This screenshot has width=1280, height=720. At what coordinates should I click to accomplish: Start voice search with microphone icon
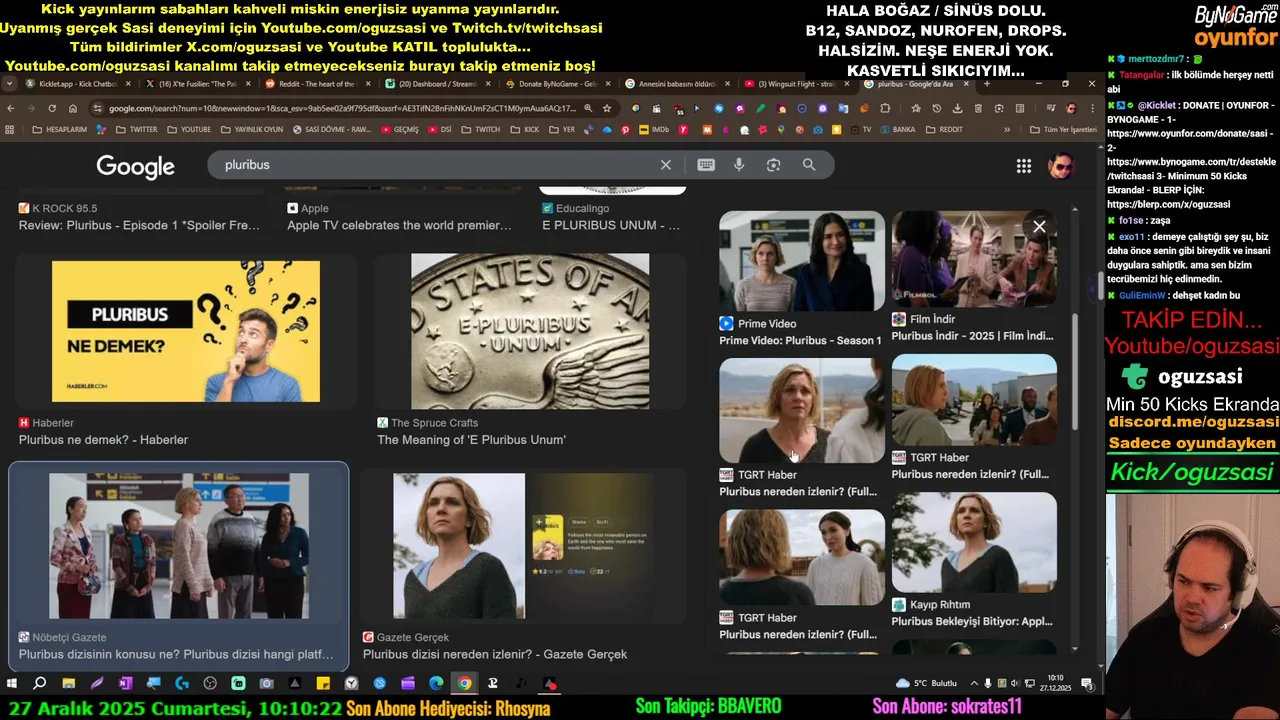pos(739,165)
